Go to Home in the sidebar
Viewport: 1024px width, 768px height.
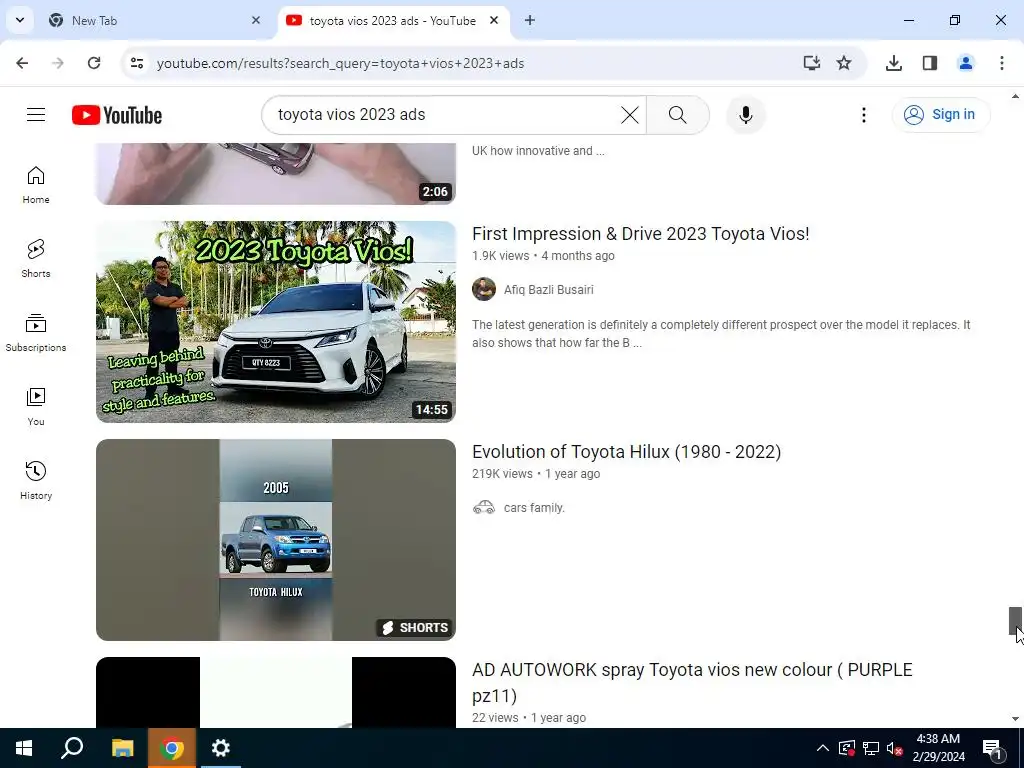[36, 185]
